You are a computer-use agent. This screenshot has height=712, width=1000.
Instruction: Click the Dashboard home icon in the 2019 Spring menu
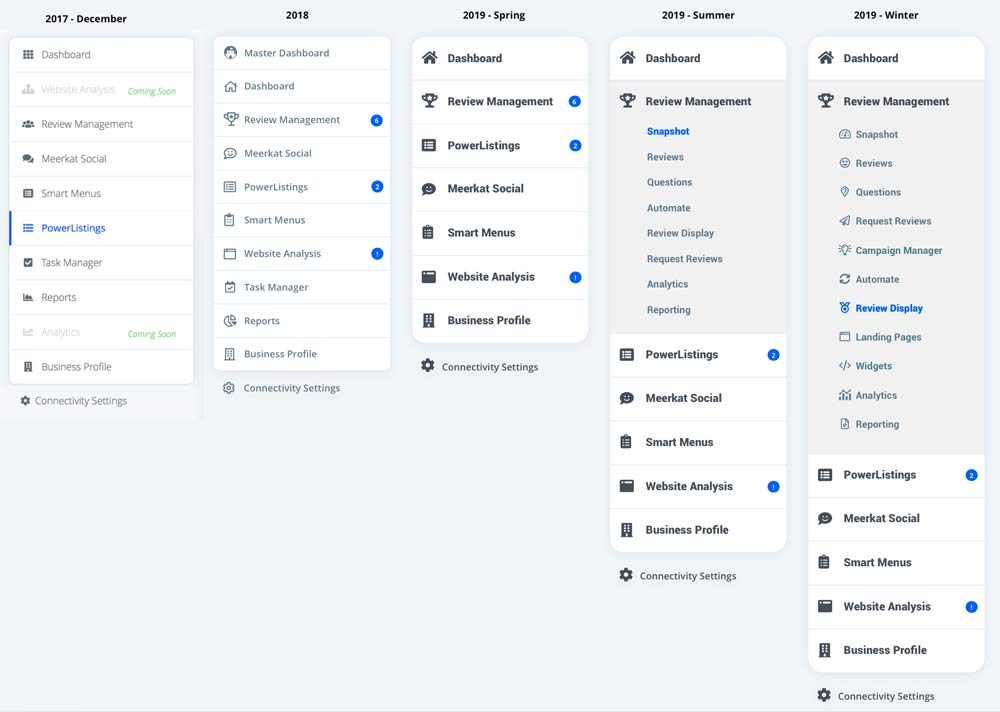430,57
